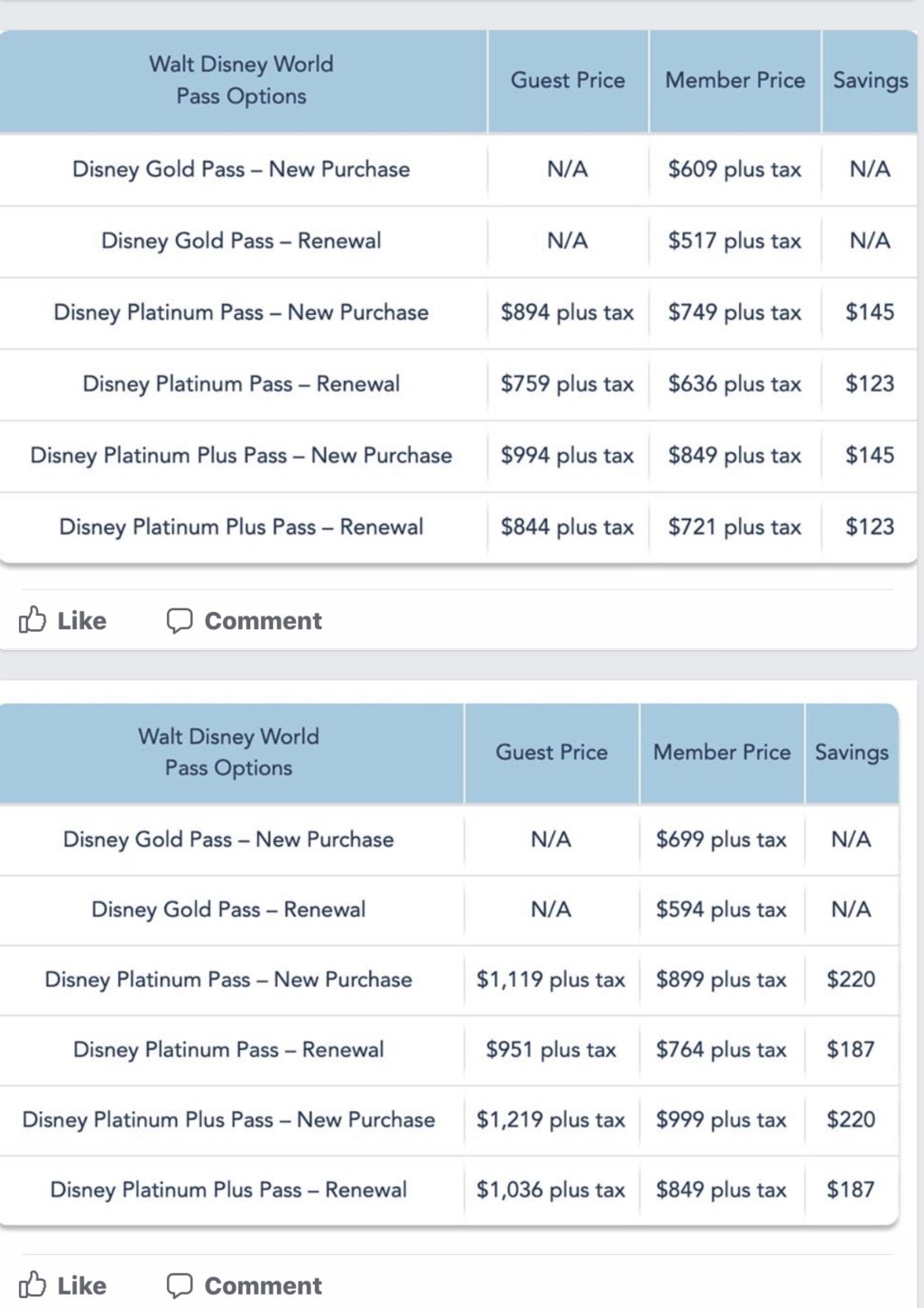The image size is (924, 1308).
Task: Click the Walt Disney World Pass Options header
Action: coord(240,80)
